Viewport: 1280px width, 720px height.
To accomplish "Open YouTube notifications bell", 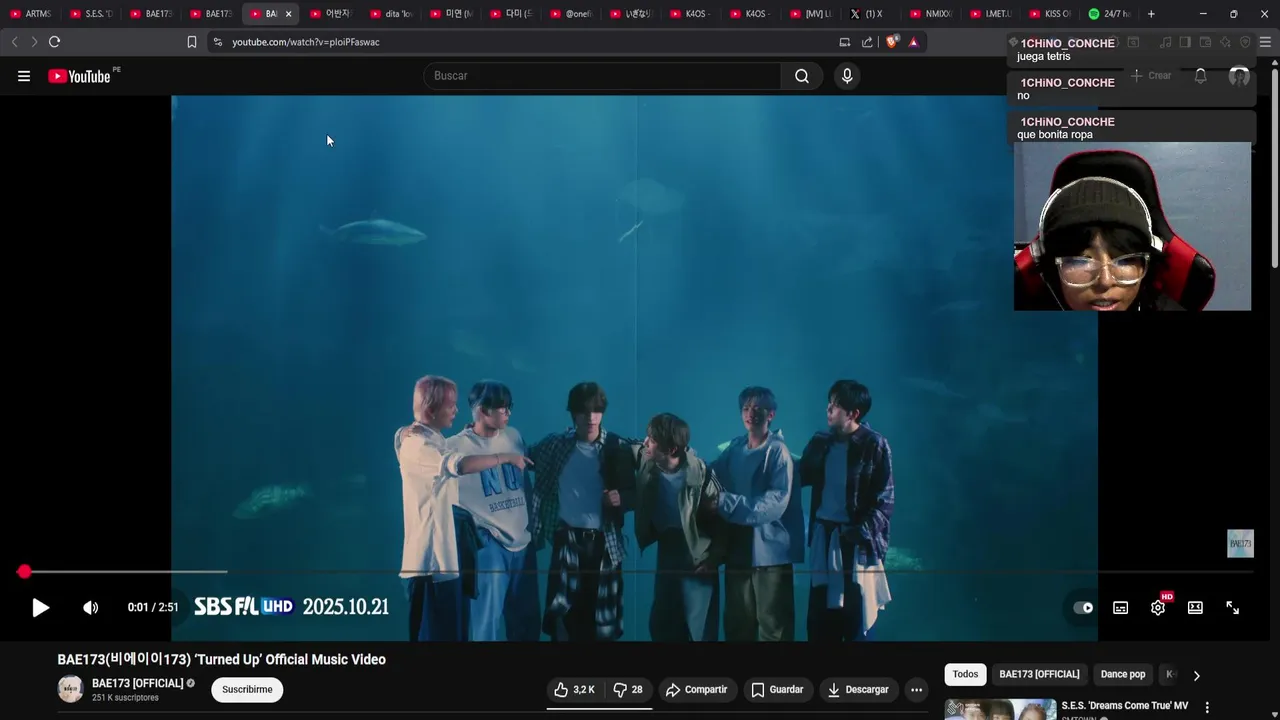I will pos(1201,76).
